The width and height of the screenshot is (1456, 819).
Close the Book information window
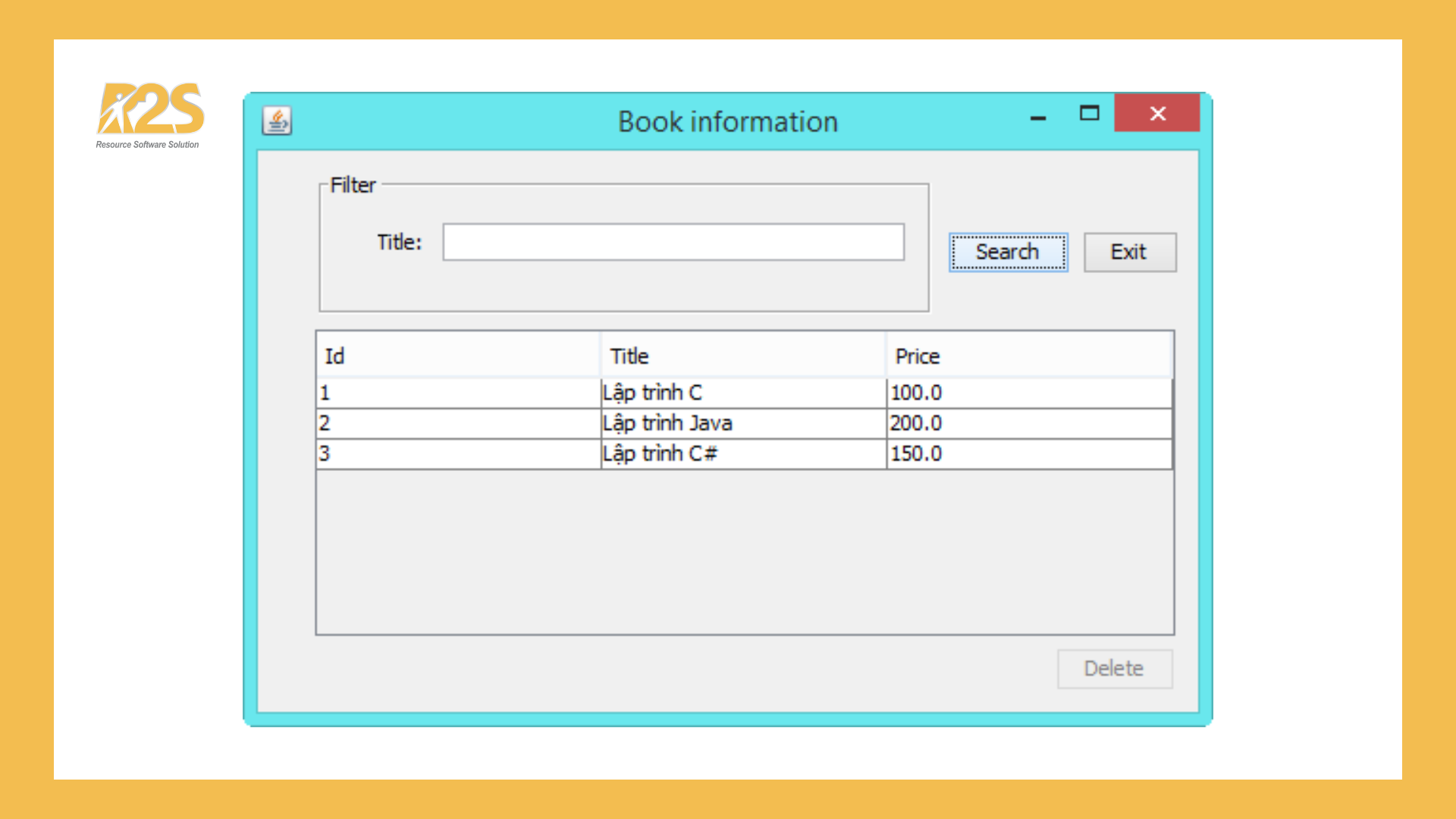tap(1156, 114)
